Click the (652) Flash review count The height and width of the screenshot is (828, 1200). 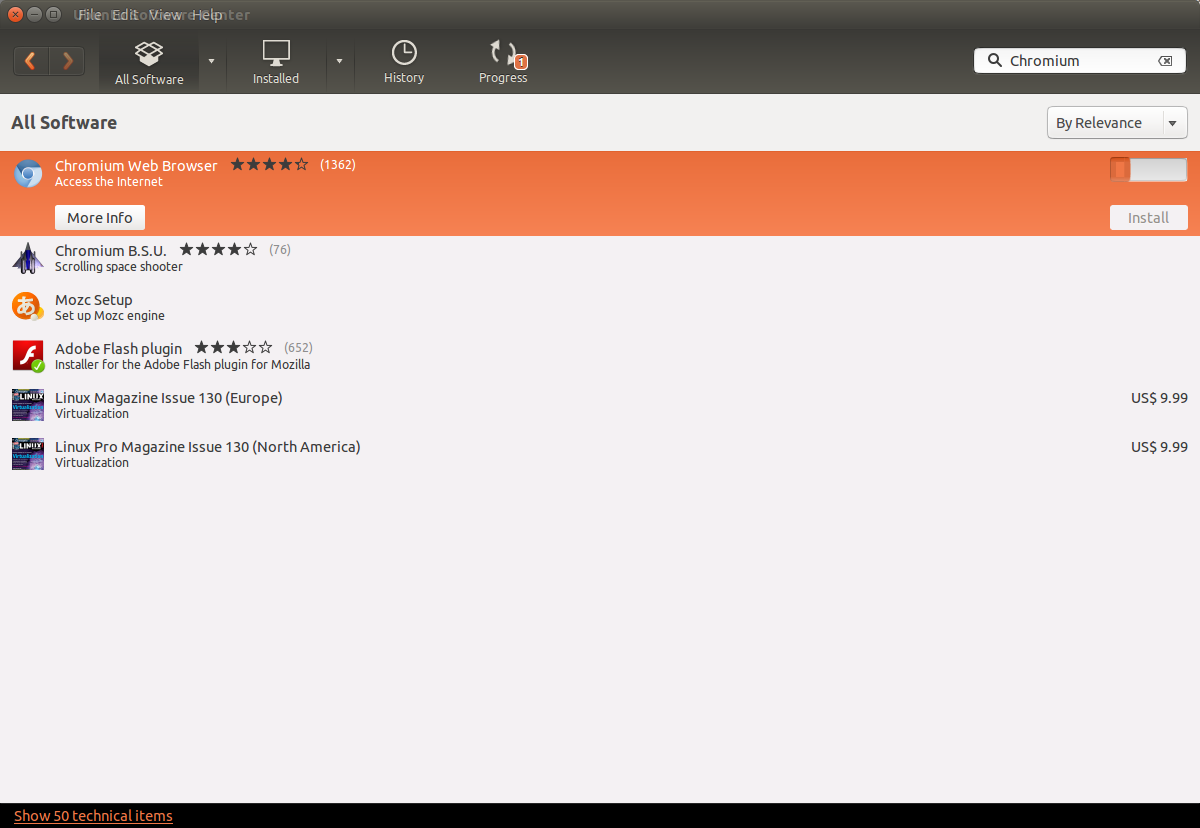[x=298, y=348]
